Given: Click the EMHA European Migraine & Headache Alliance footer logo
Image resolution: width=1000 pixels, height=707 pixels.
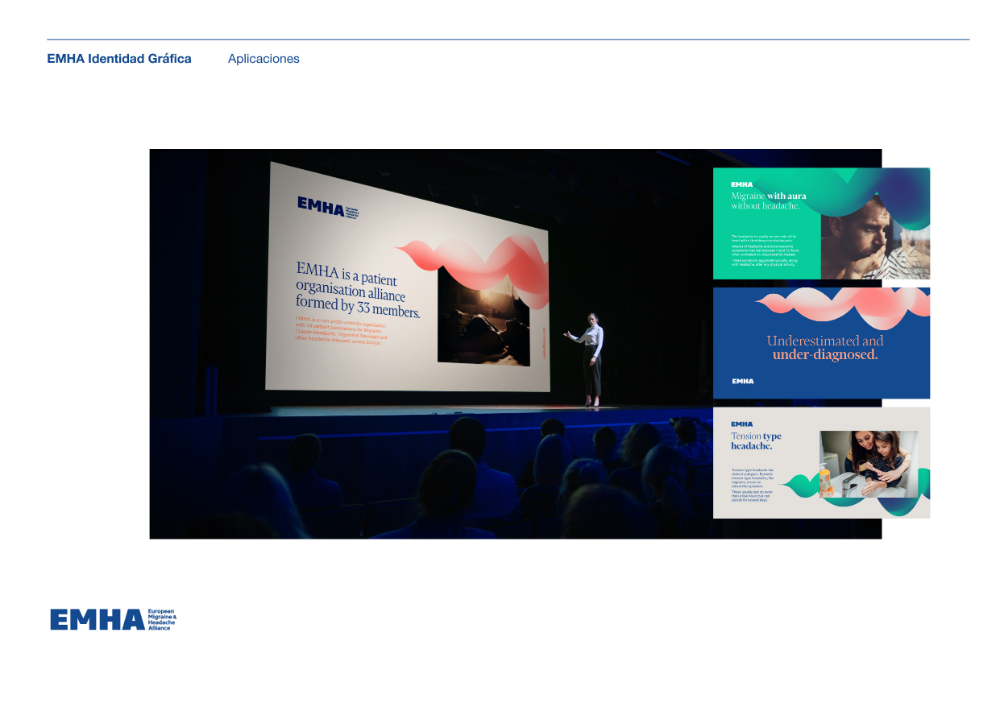Looking at the screenshot, I should [x=113, y=619].
